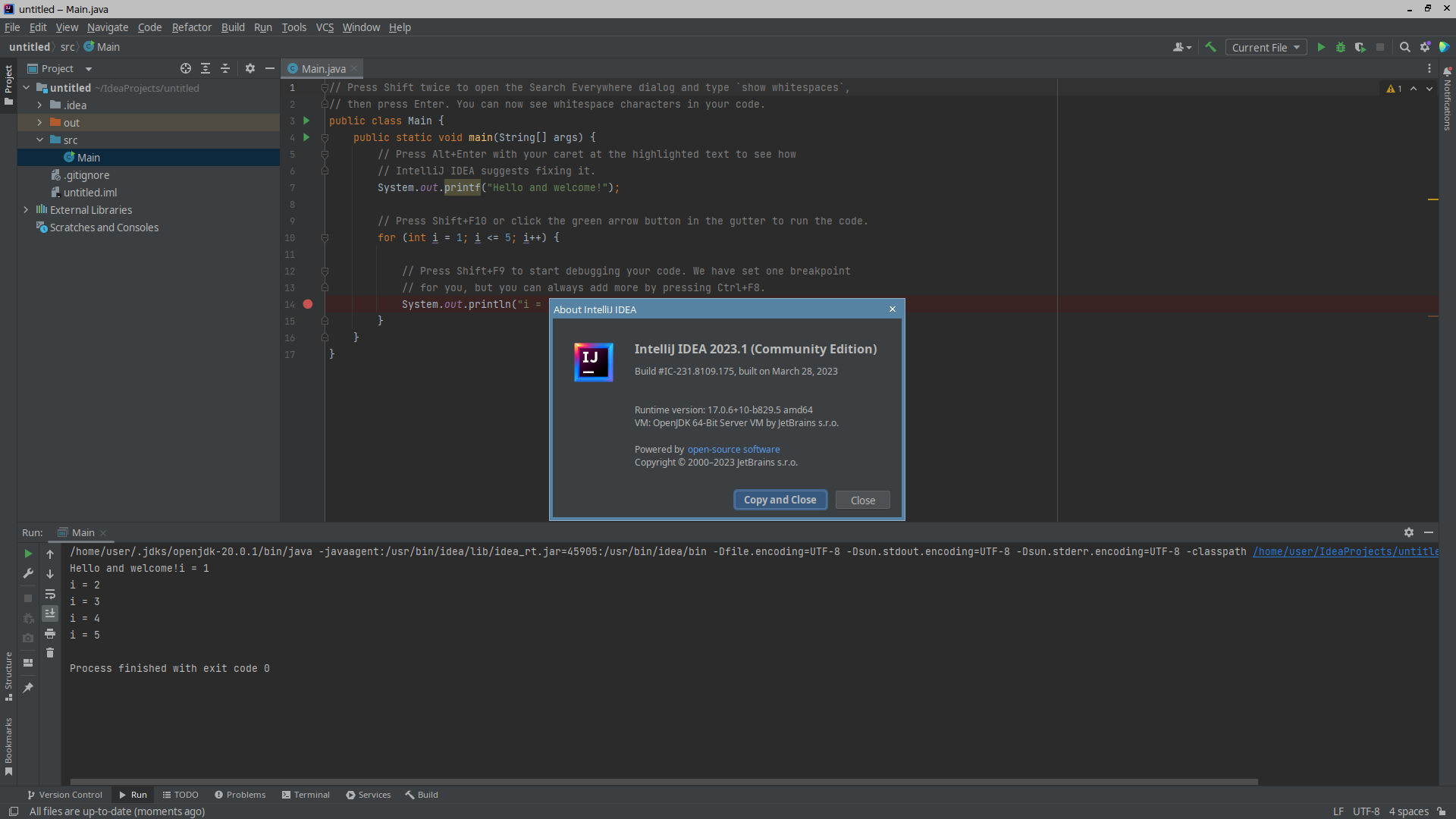The image size is (1456, 819).
Task: Expand the .idea folder
Action: click(39, 105)
